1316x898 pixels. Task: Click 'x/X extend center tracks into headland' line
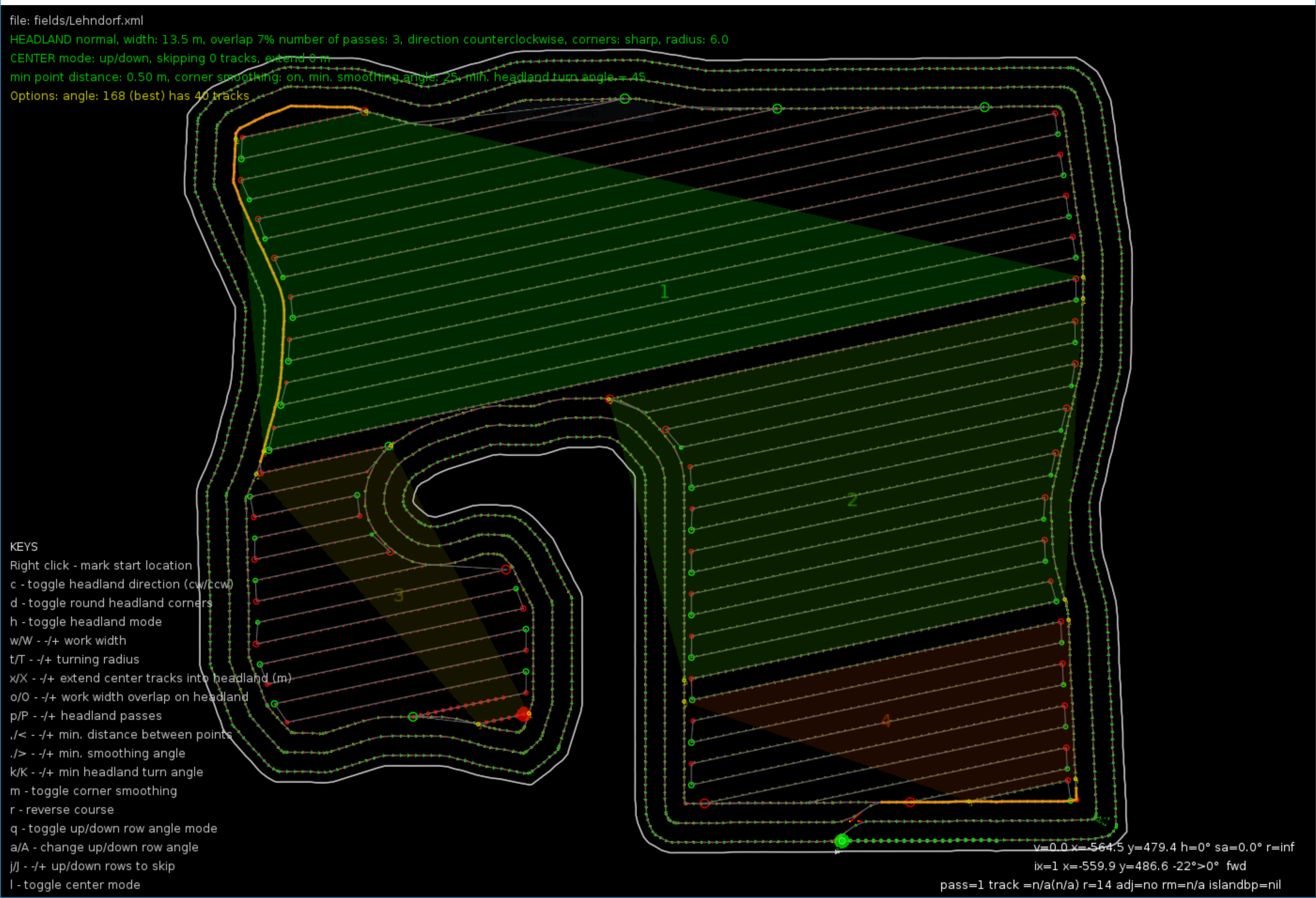[151, 678]
